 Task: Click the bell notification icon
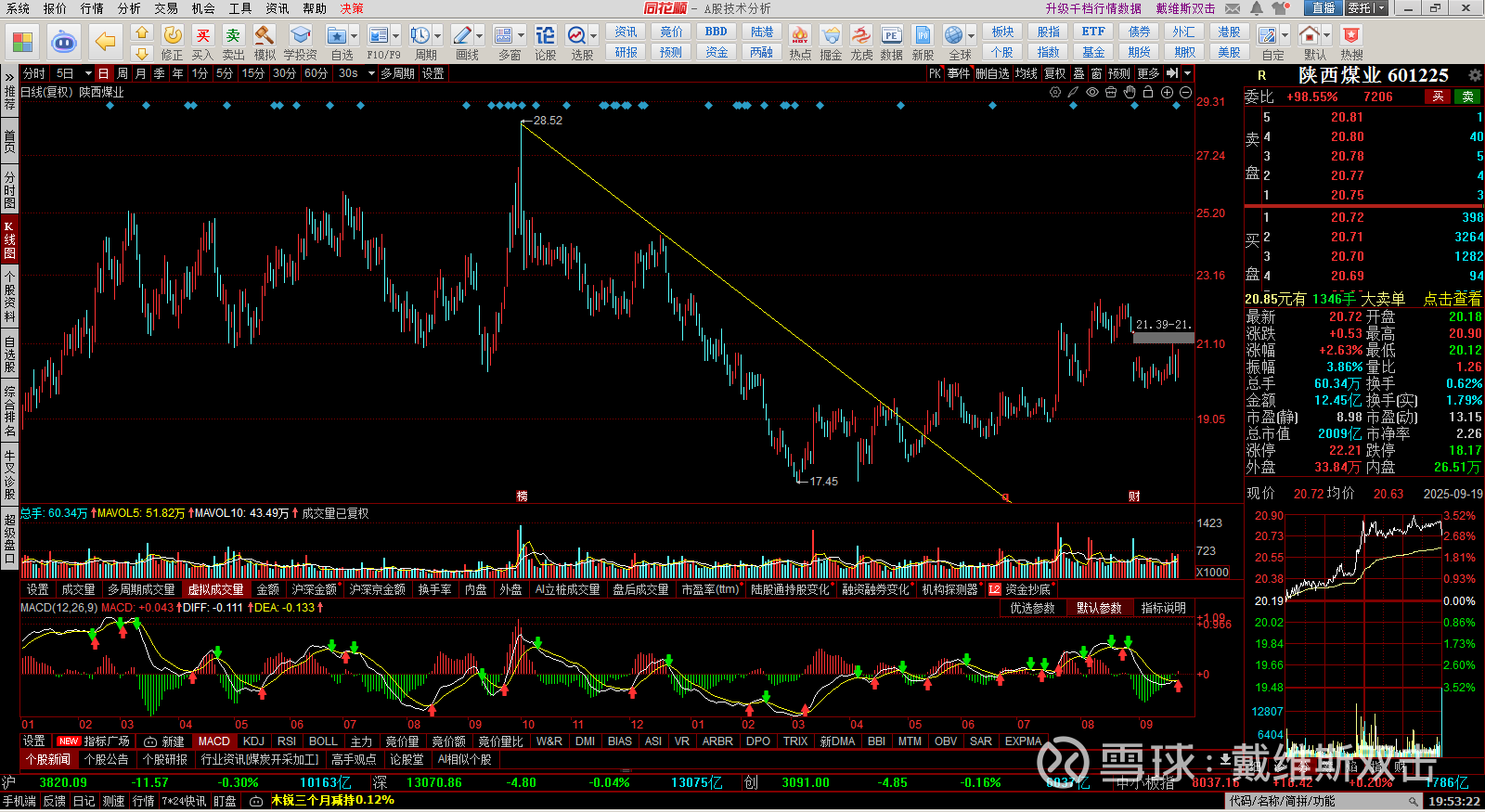coord(1256,8)
